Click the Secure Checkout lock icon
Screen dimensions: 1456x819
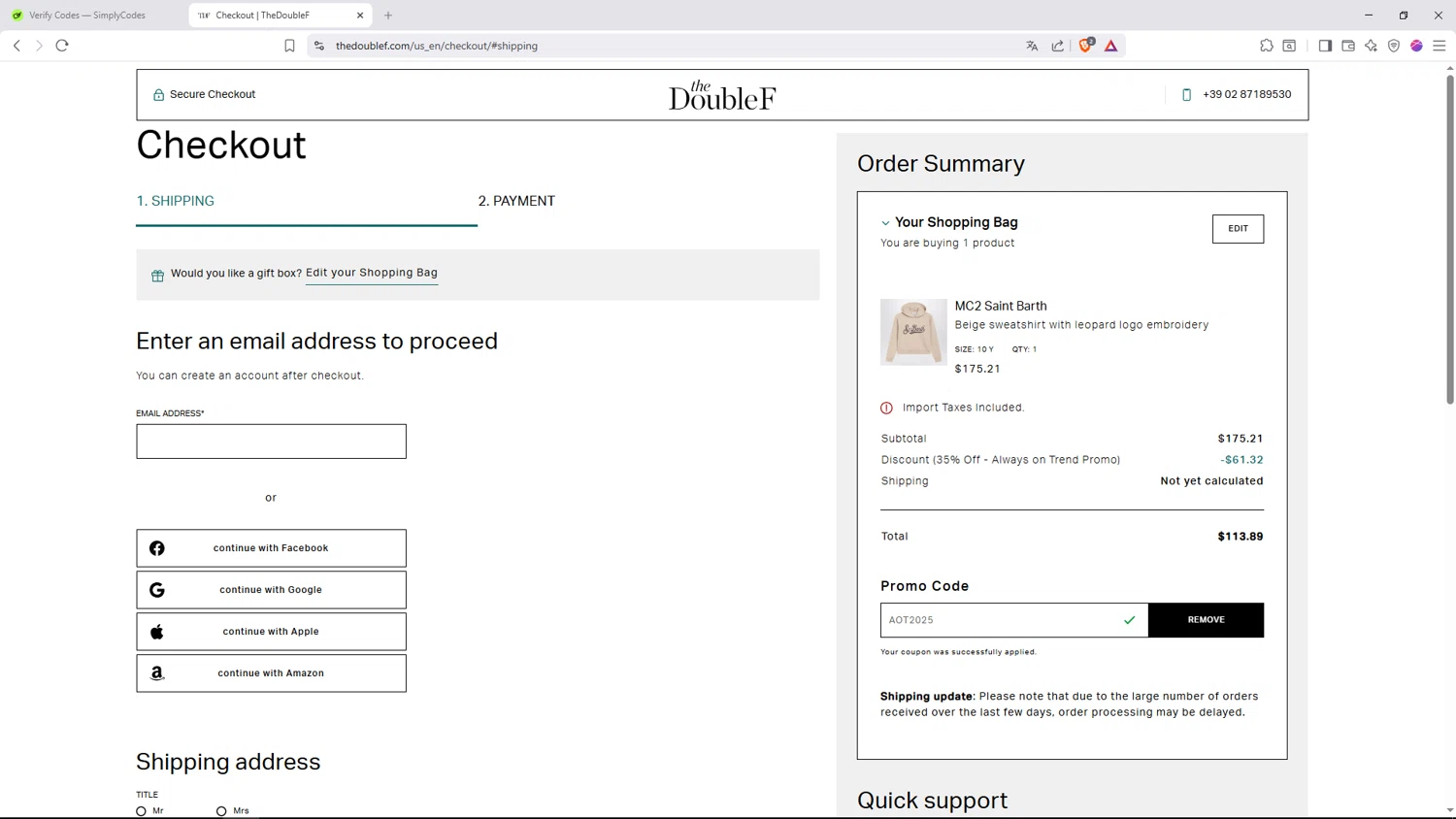click(158, 95)
